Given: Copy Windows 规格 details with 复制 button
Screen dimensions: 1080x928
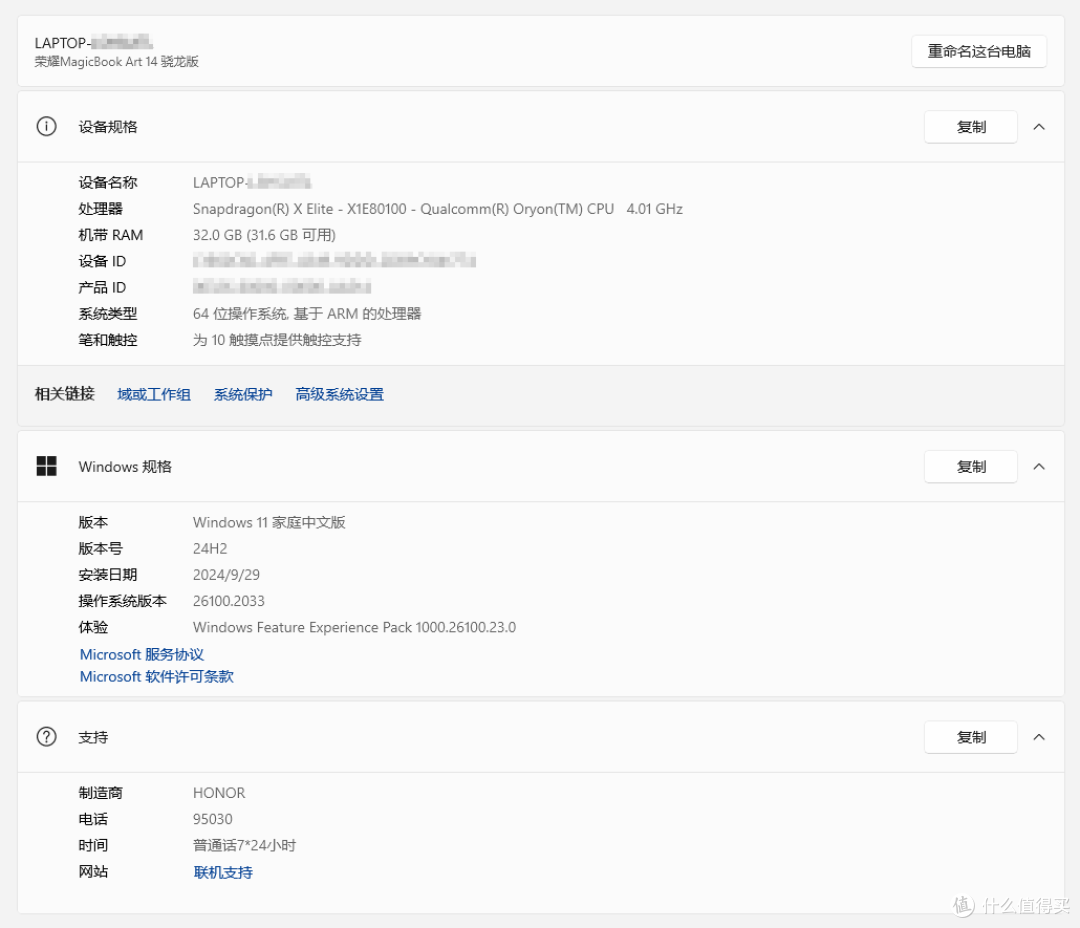Looking at the screenshot, I should click(x=970, y=467).
